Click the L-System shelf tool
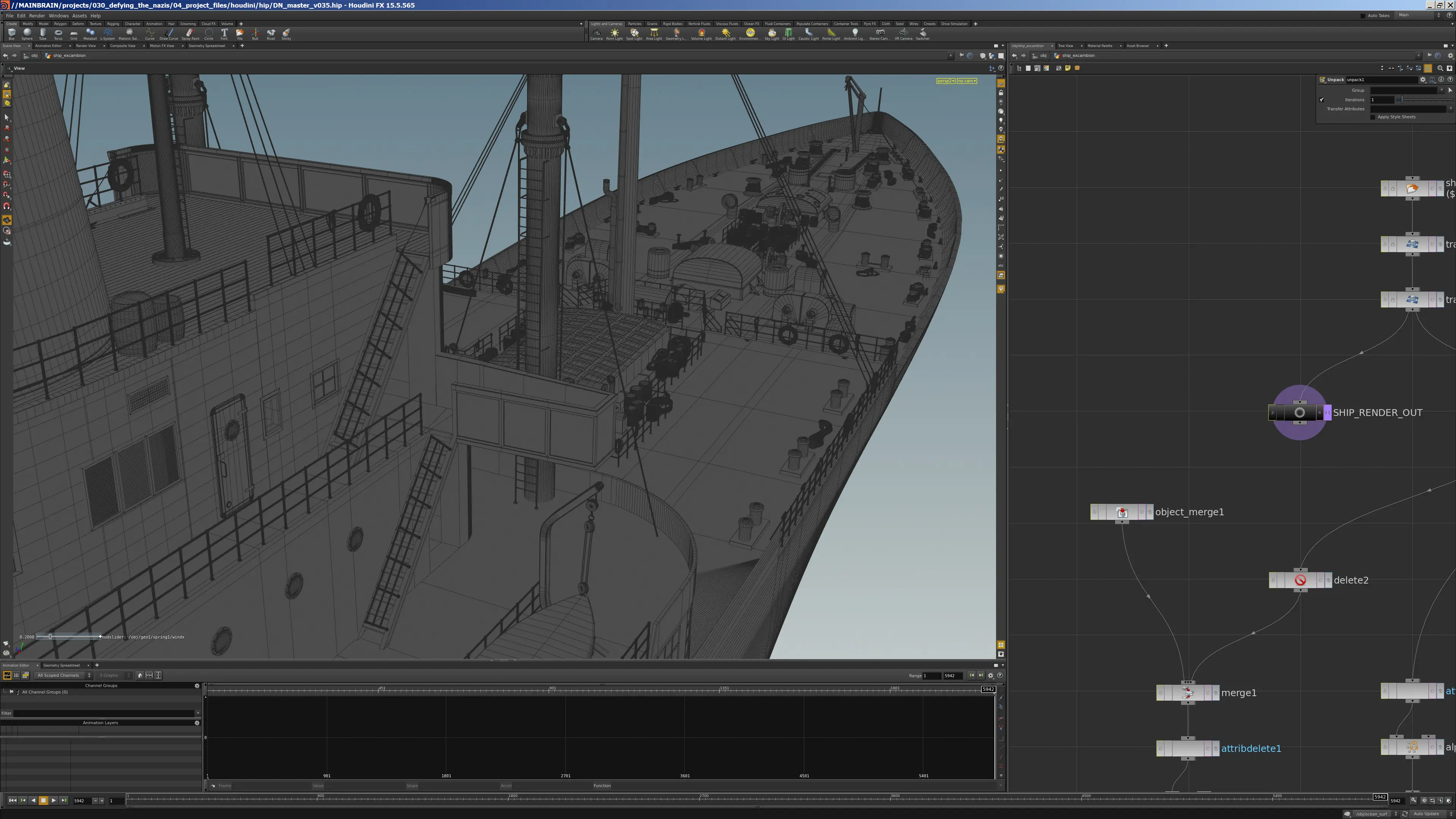Viewport: 1456px width, 819px height. [x=107, y=35]
